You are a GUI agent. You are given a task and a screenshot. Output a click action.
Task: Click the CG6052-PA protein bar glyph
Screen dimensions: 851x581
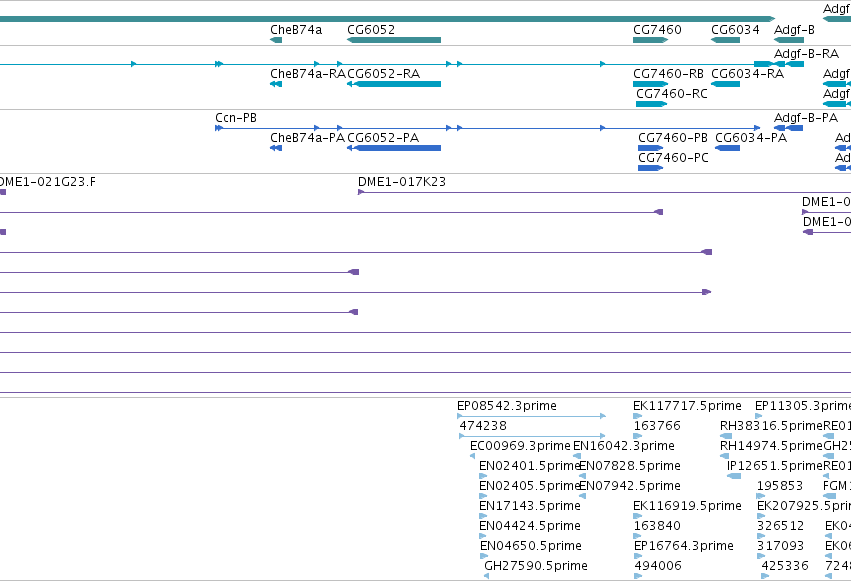(394, 148)
